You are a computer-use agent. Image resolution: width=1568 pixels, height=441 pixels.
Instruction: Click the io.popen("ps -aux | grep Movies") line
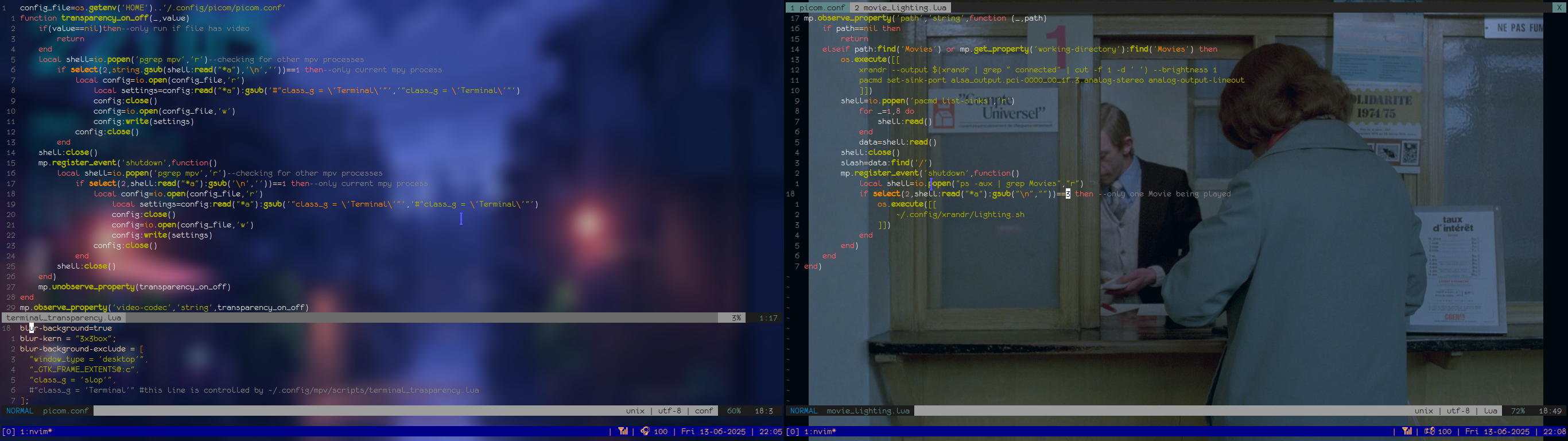[x=972, y=184]
